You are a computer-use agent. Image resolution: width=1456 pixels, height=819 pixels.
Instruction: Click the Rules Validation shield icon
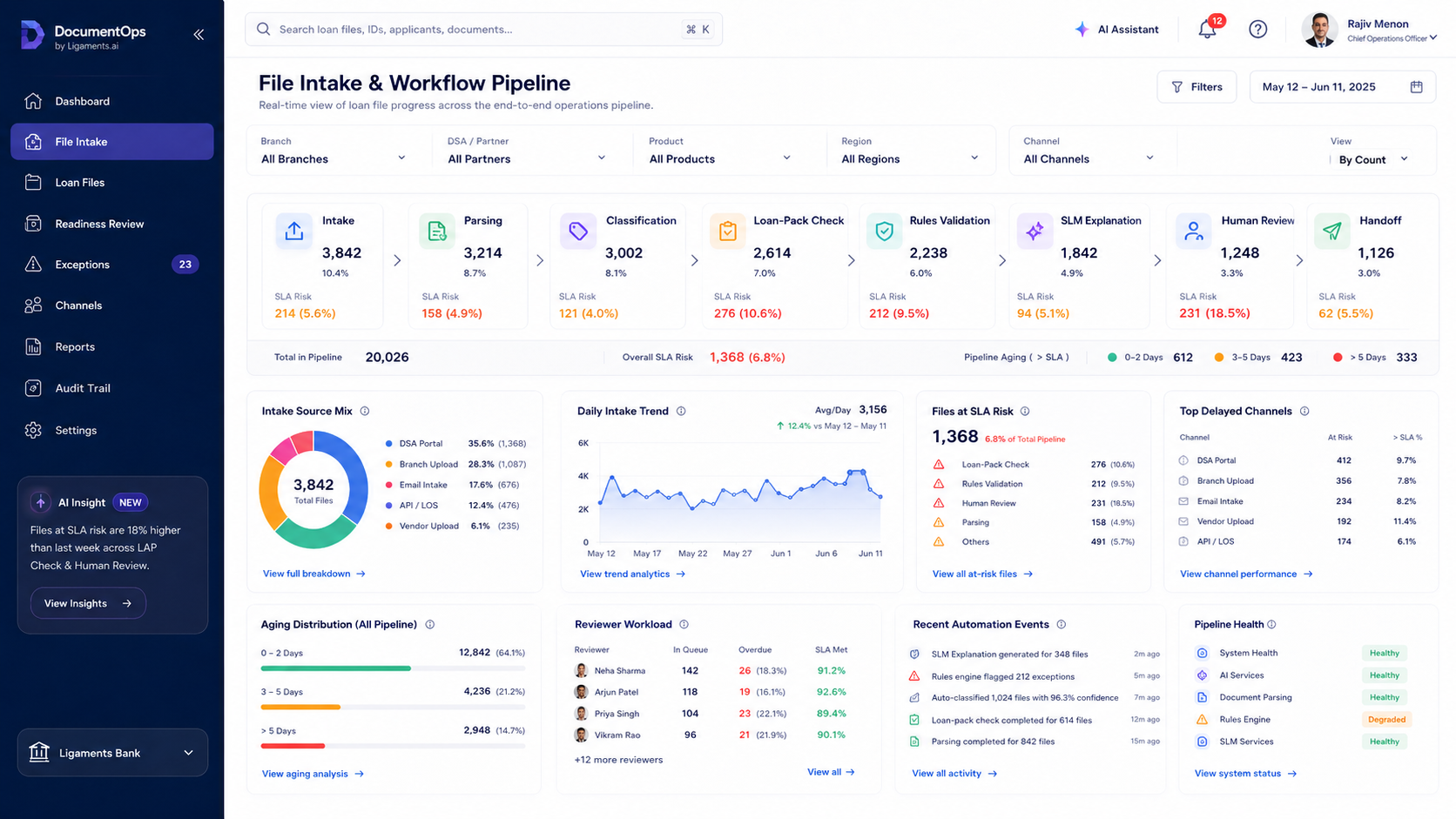[884, 232]
